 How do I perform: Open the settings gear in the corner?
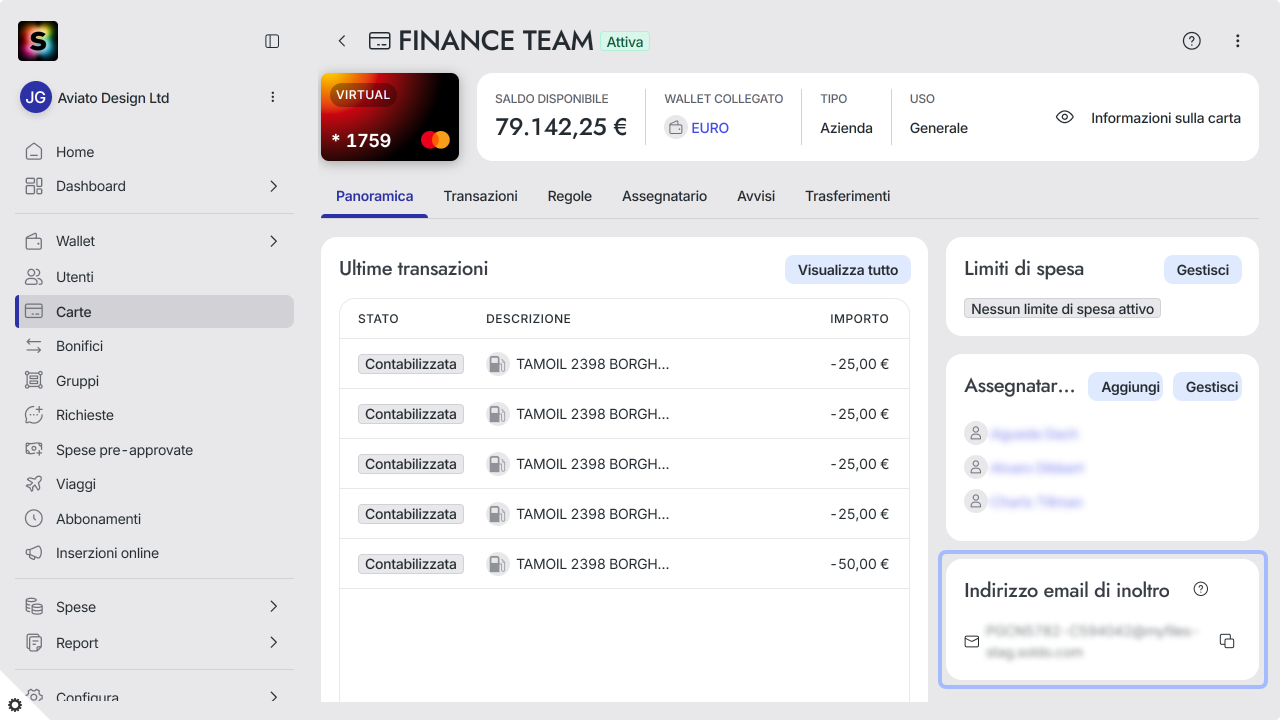click(15, 705)
